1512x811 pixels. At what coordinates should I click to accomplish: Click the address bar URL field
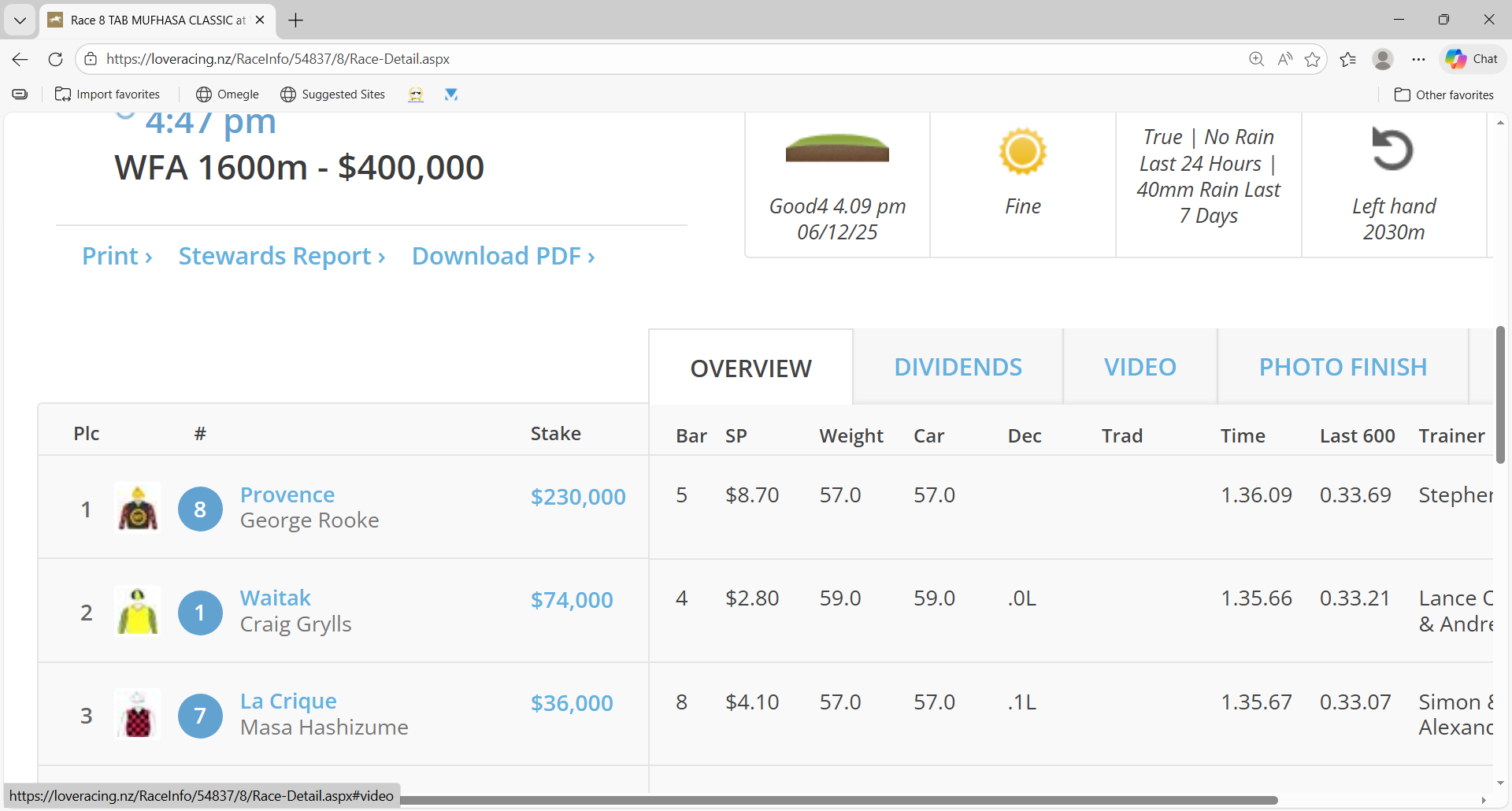[x=630, y=59]
